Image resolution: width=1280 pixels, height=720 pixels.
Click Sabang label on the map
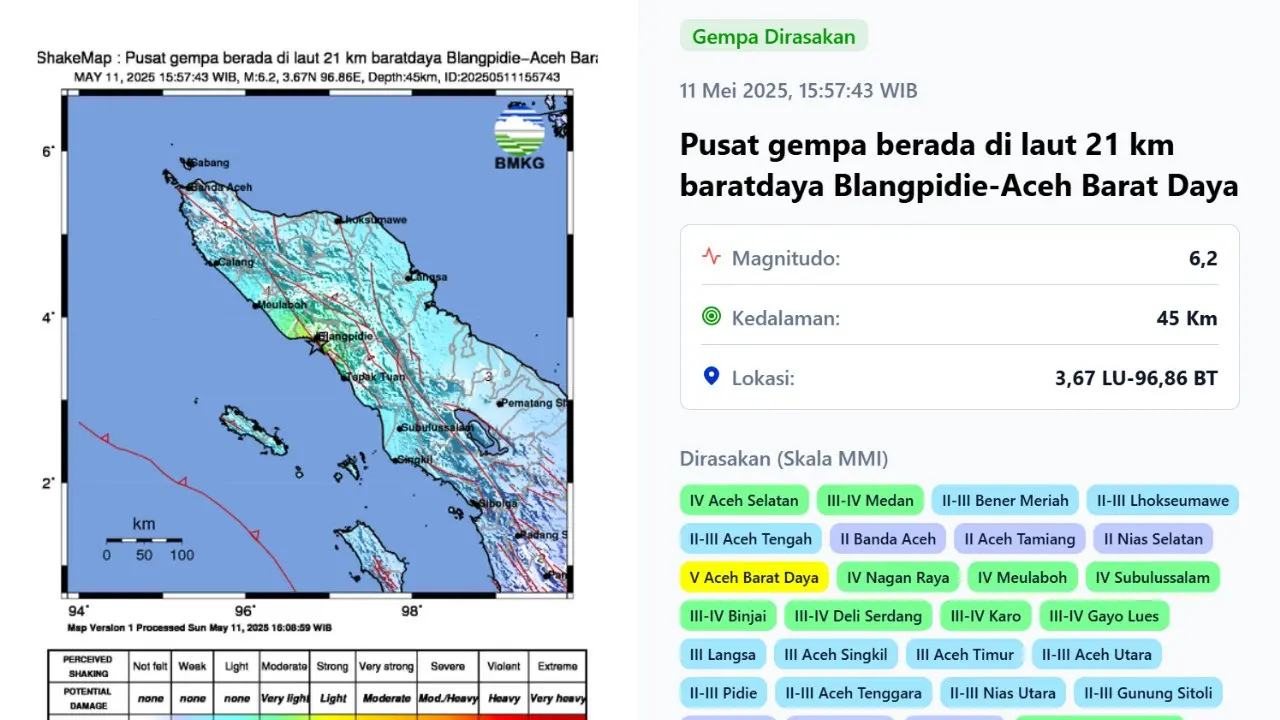click(x=210, y=163)
